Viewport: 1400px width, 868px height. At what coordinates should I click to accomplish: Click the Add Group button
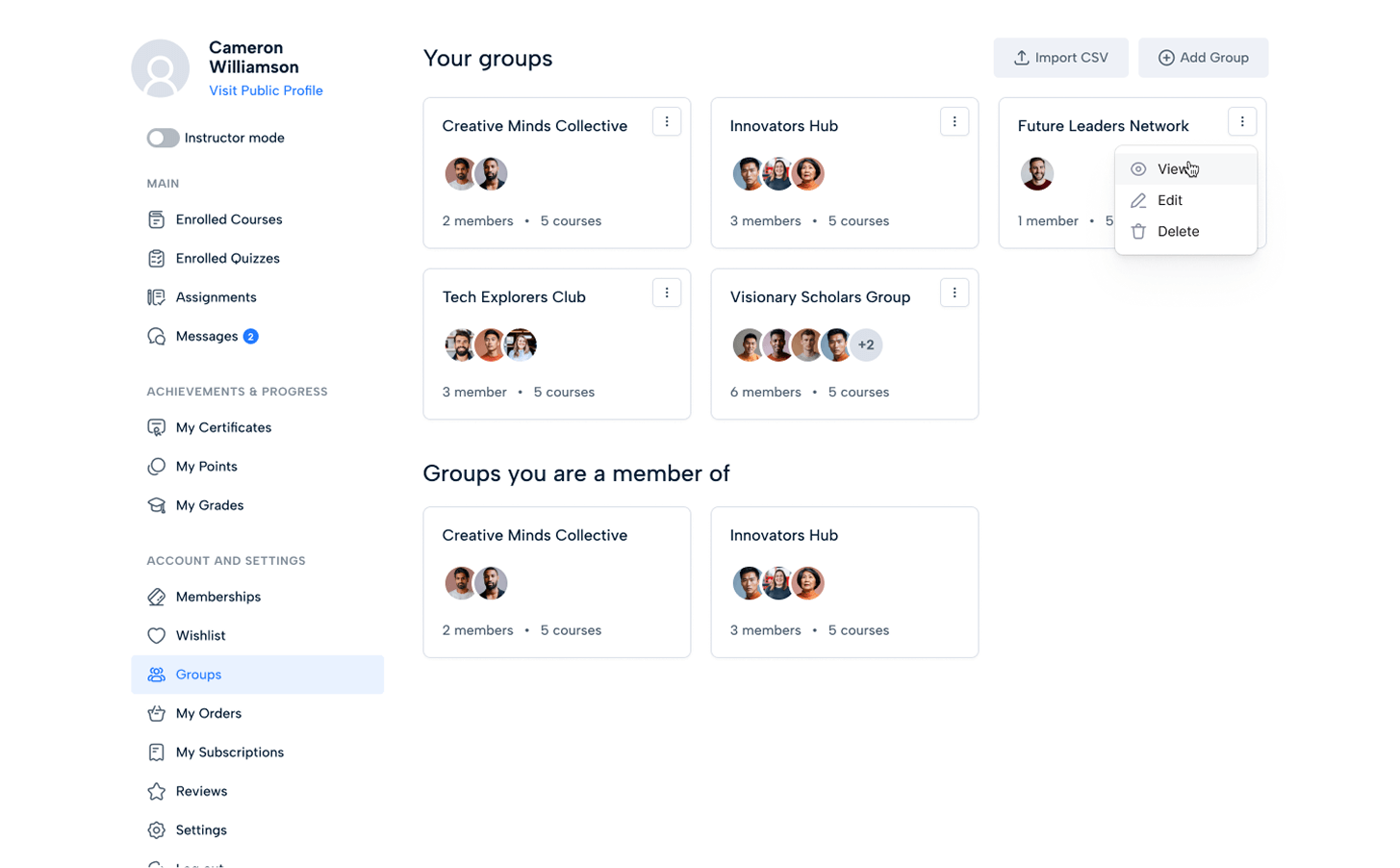click(x=1203, y=58)
